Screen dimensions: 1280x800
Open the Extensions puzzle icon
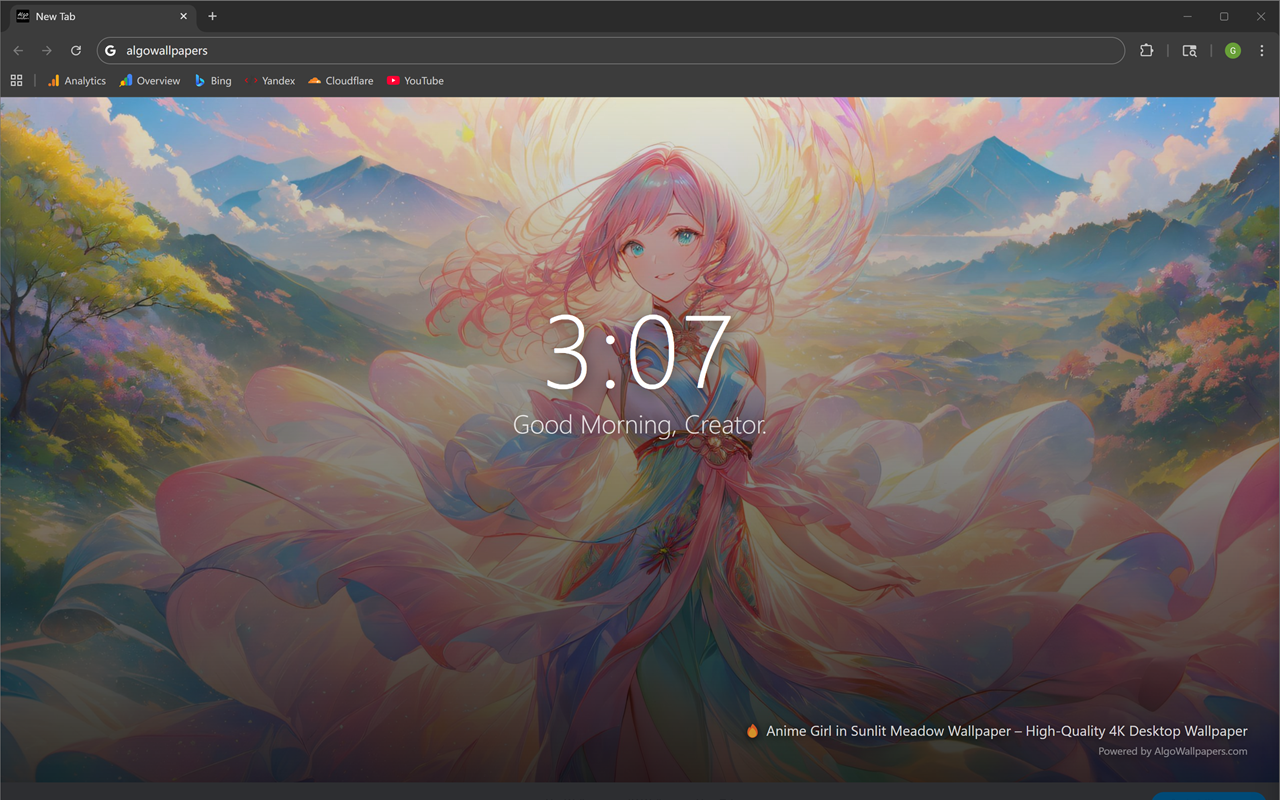(1146, 50)
